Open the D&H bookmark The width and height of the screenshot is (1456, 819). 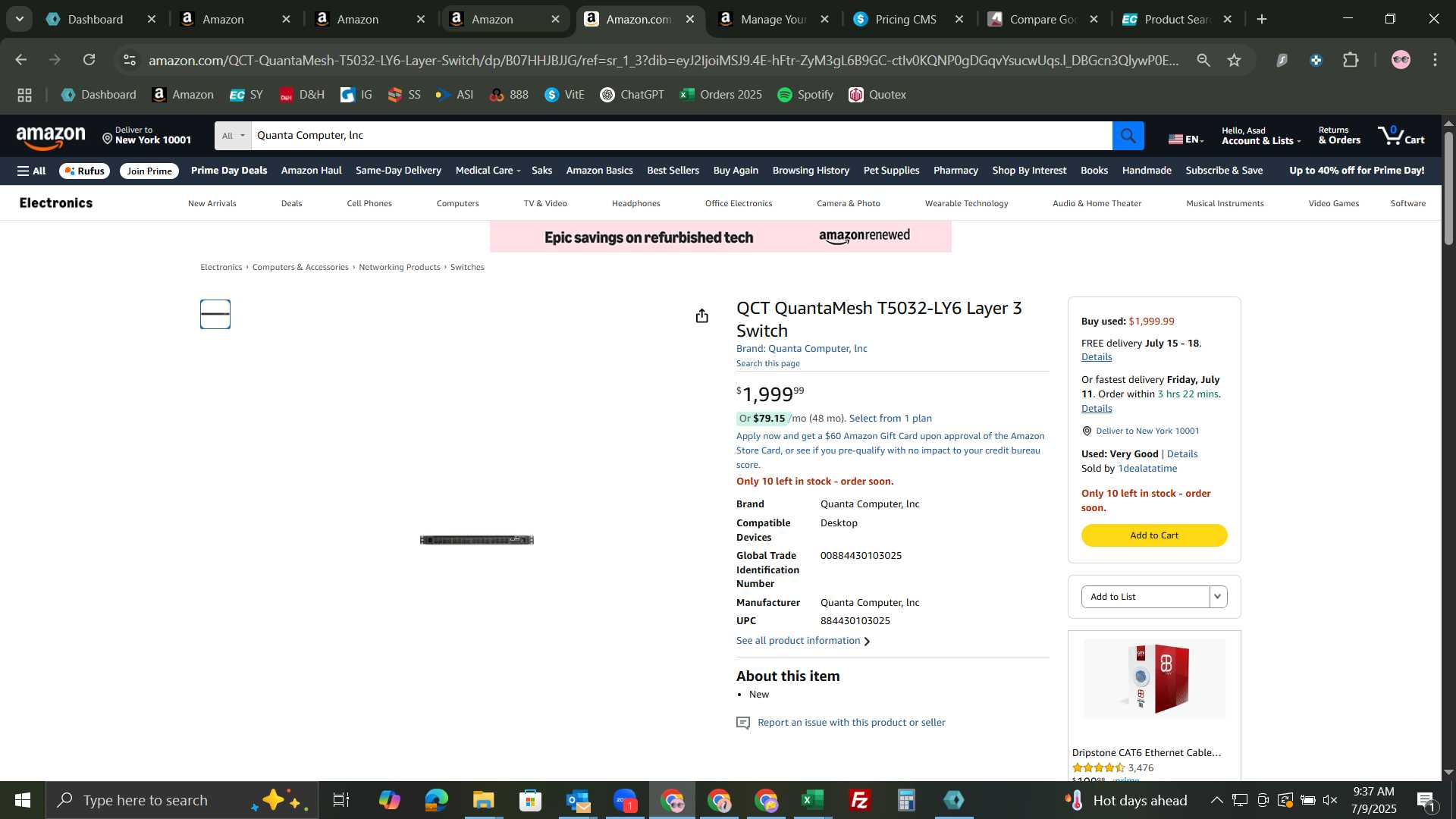tap(302, 95)
